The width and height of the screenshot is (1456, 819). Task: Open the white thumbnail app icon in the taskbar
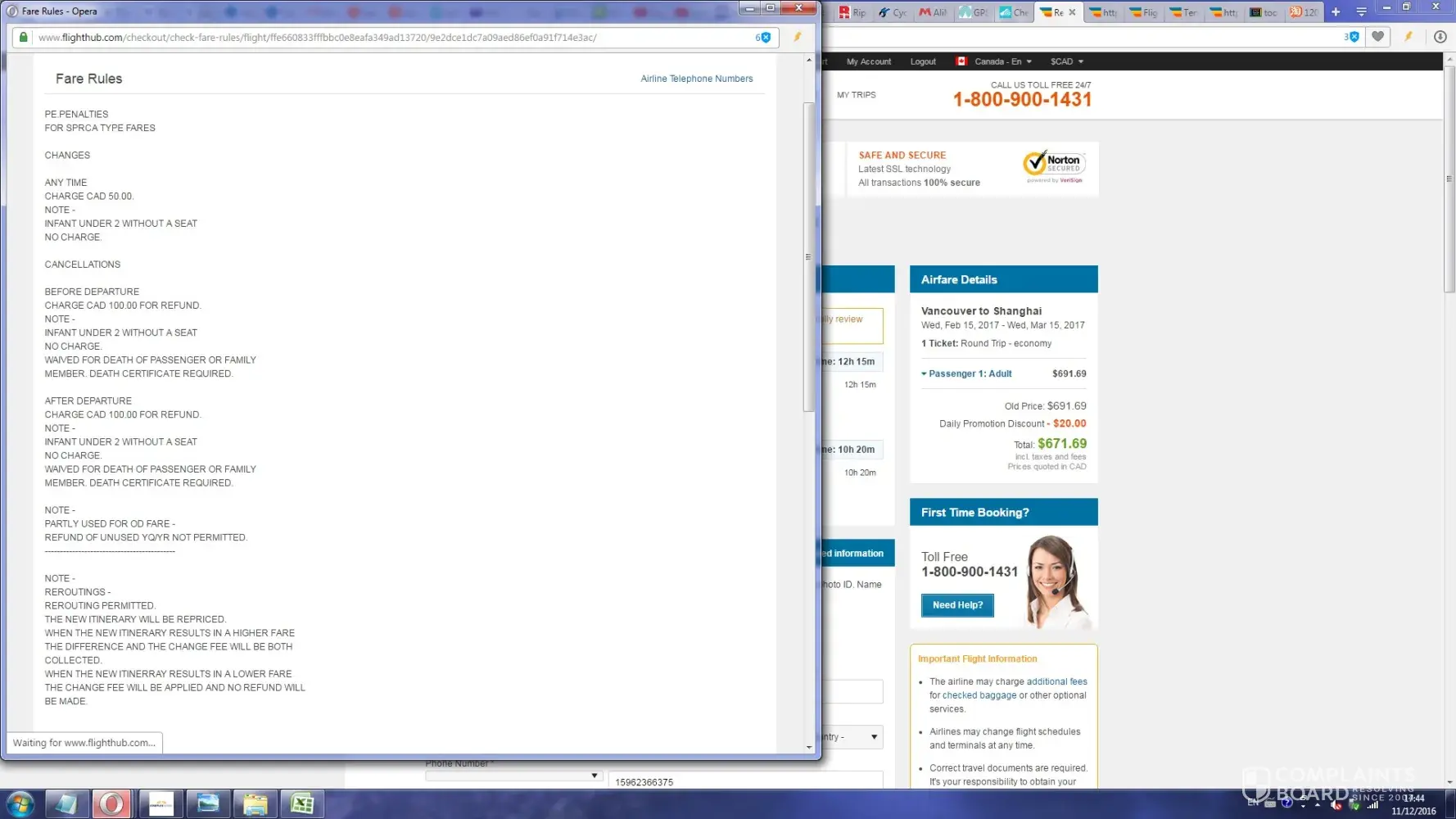click(x=161, y=803)
